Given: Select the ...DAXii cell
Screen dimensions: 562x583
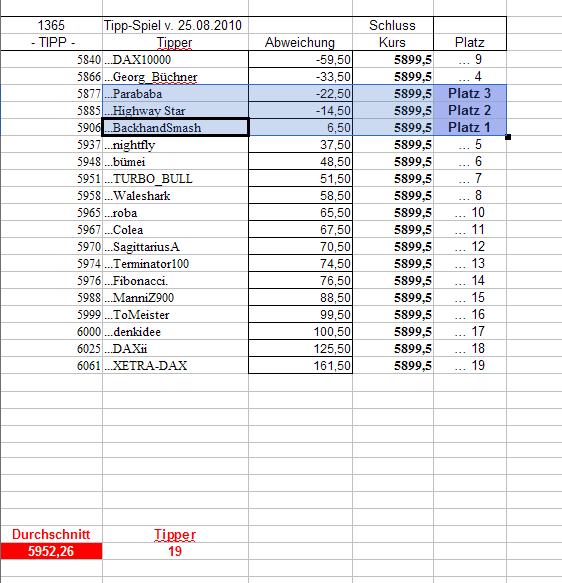Looking at the screenshot, I should pyautogui.click(x=175, y=349).
